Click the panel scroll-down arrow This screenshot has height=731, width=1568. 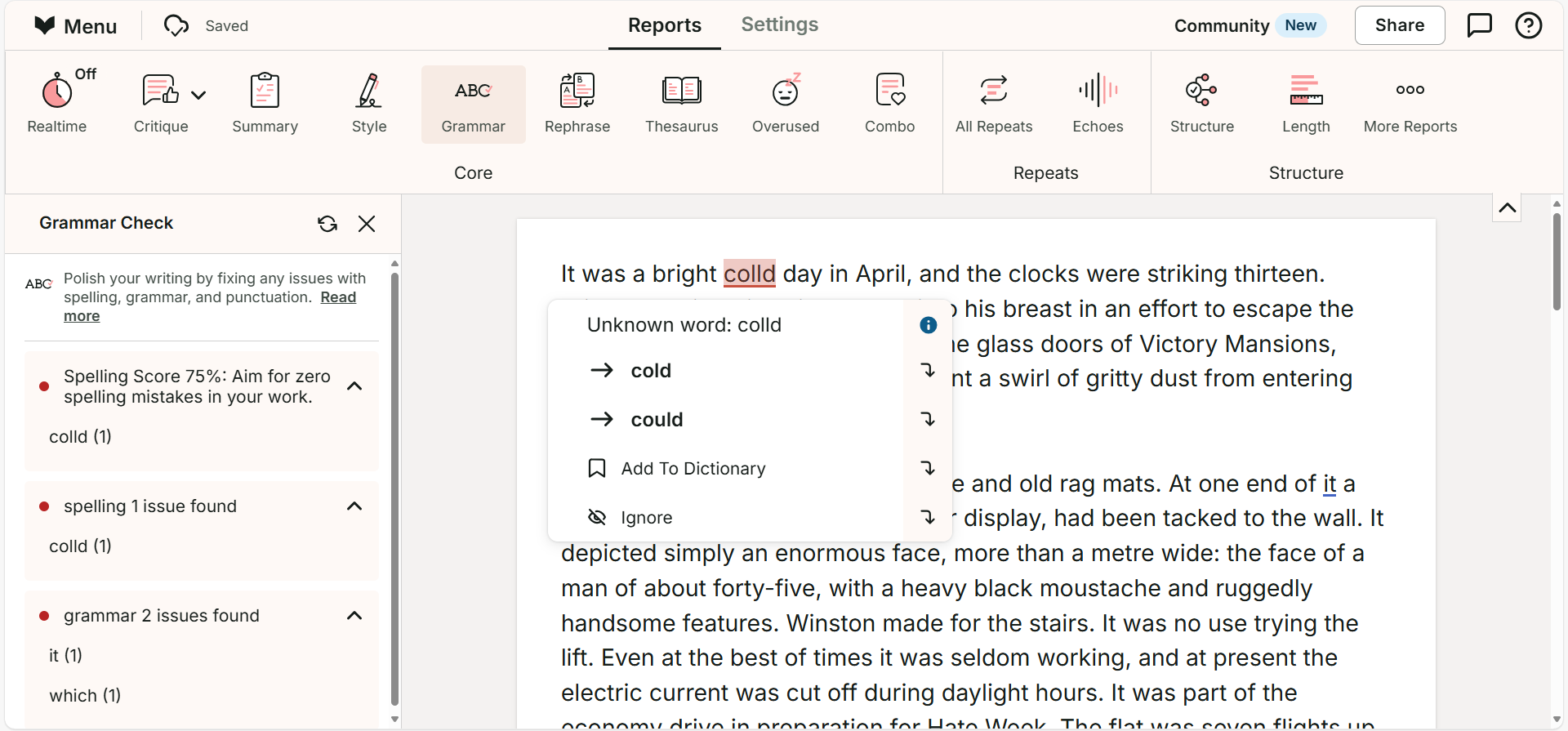pyautogui.click(x=394, y=720)
